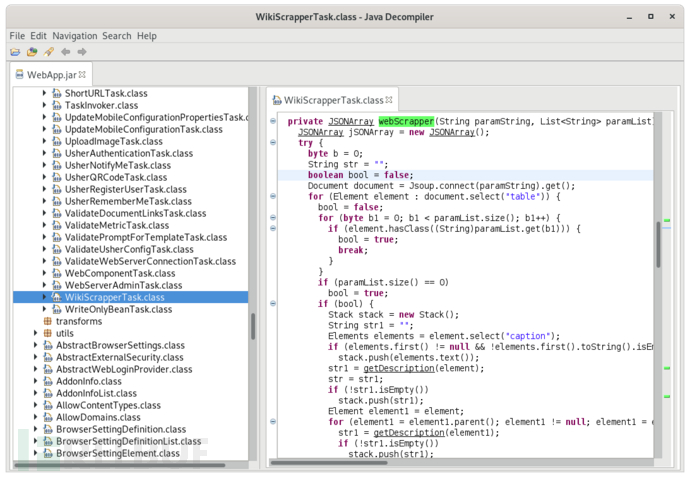
Task: Expand the utils package node
Action: point(35,333)
